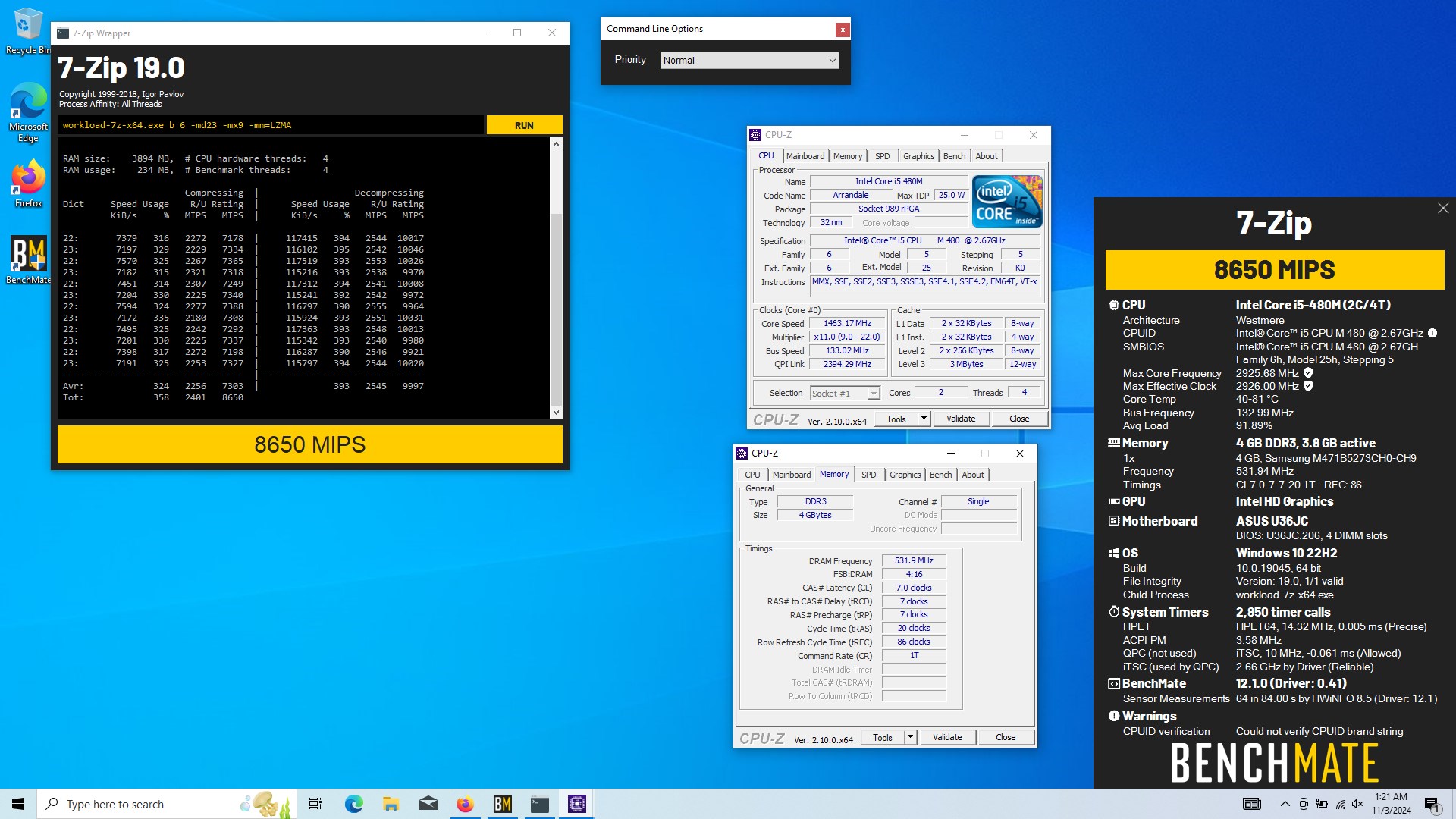Image resolution: width=1456 pixels, height=819 pixels.
Task: Show hidden tray icons chevron
Action: (1285, 804)
